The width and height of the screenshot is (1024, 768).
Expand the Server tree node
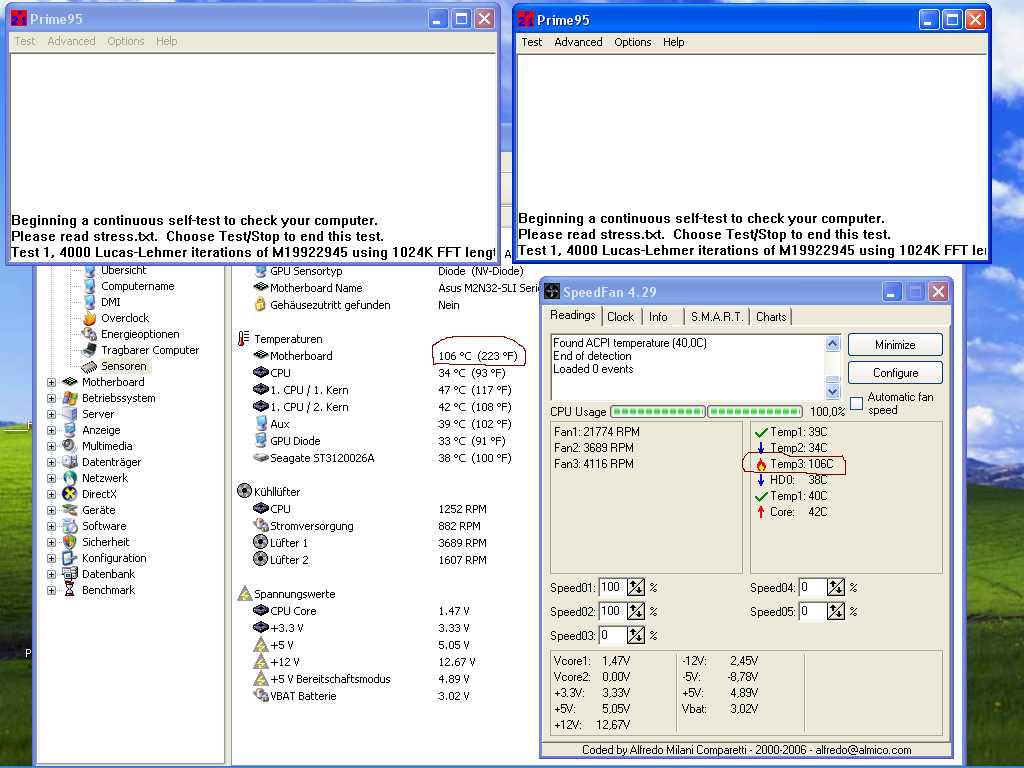coord(51,414)
